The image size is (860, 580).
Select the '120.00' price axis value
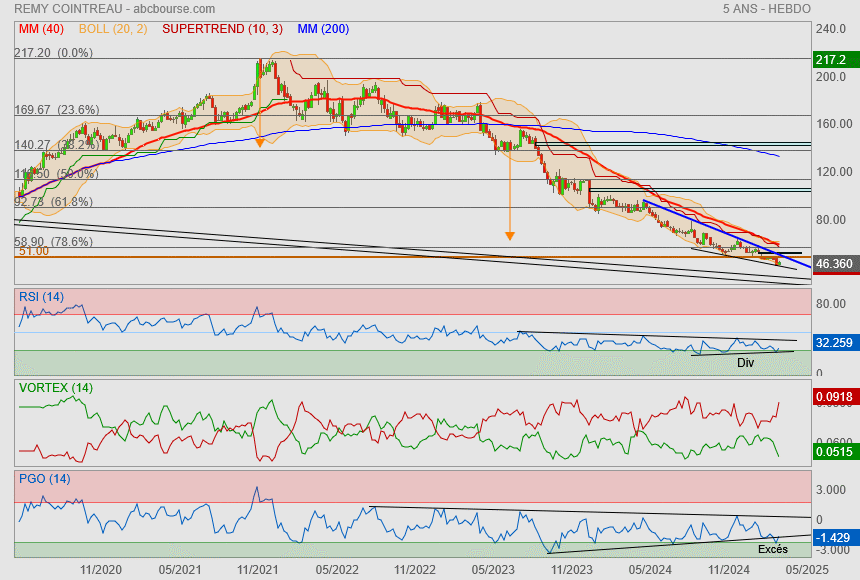pos(834,172)
